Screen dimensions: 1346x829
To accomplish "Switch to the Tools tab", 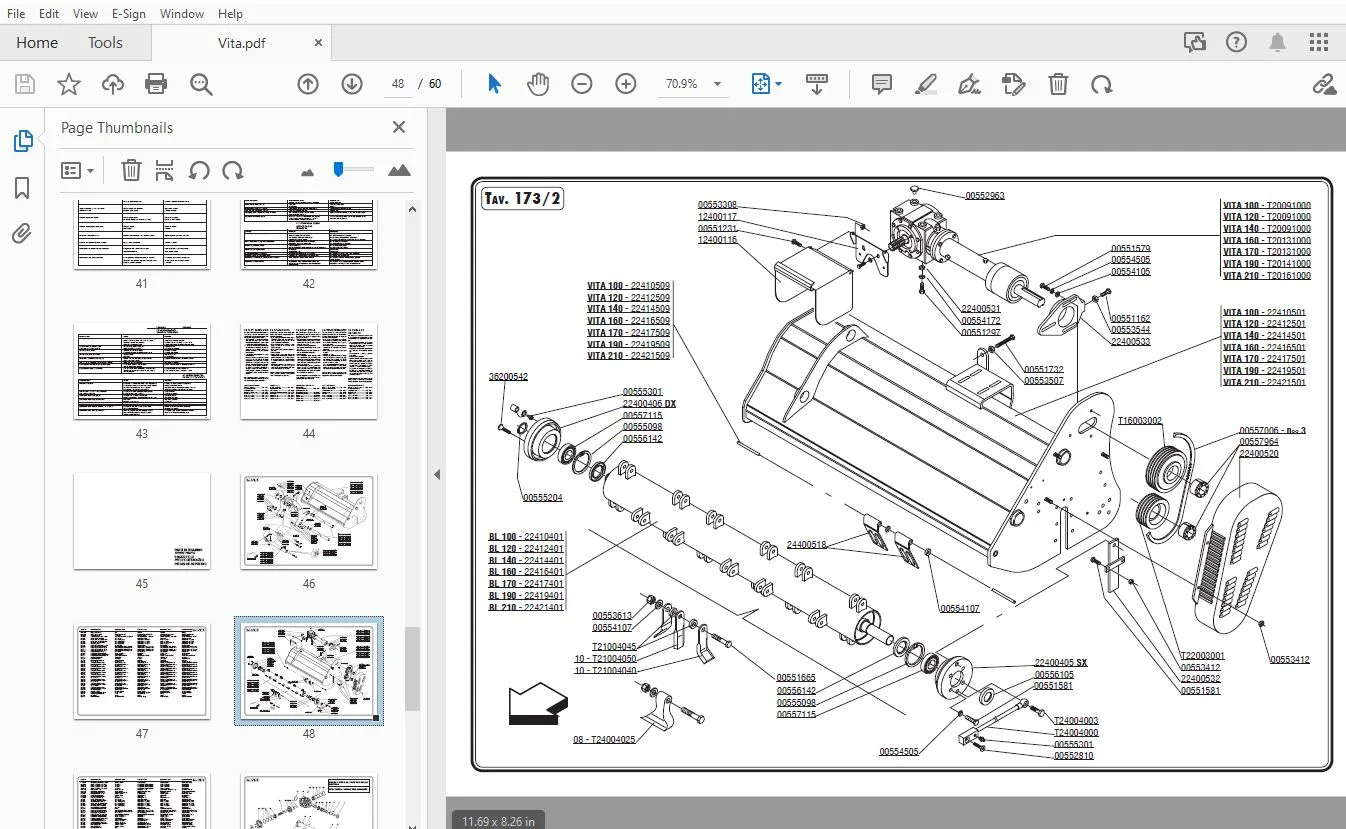I will 105,43.
